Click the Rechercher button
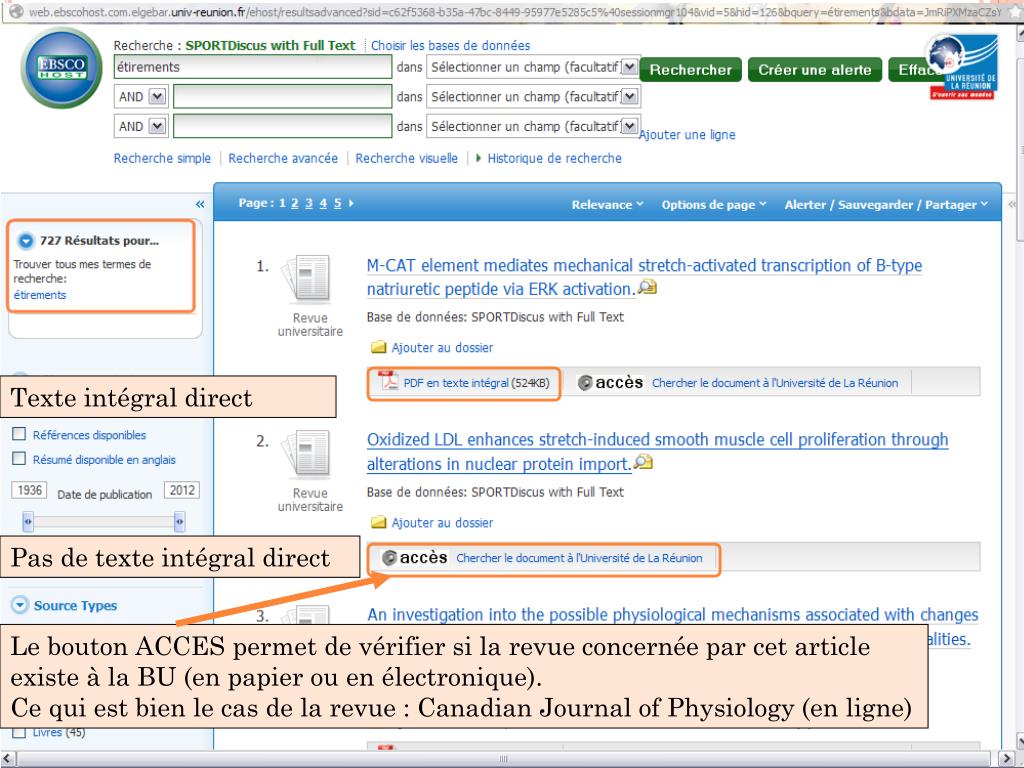1024x768 pixels. 690,70
